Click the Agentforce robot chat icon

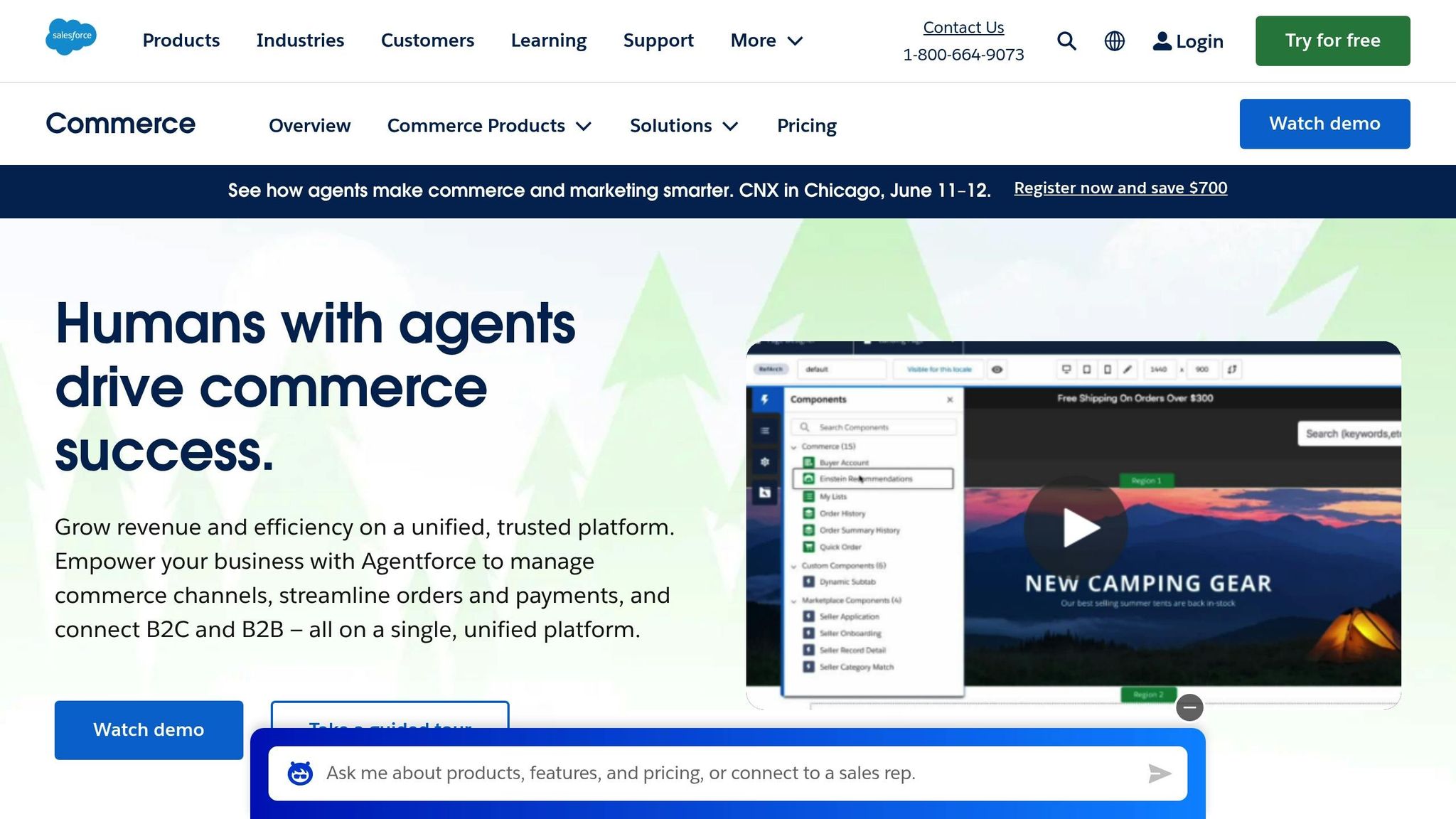(300, 773)
